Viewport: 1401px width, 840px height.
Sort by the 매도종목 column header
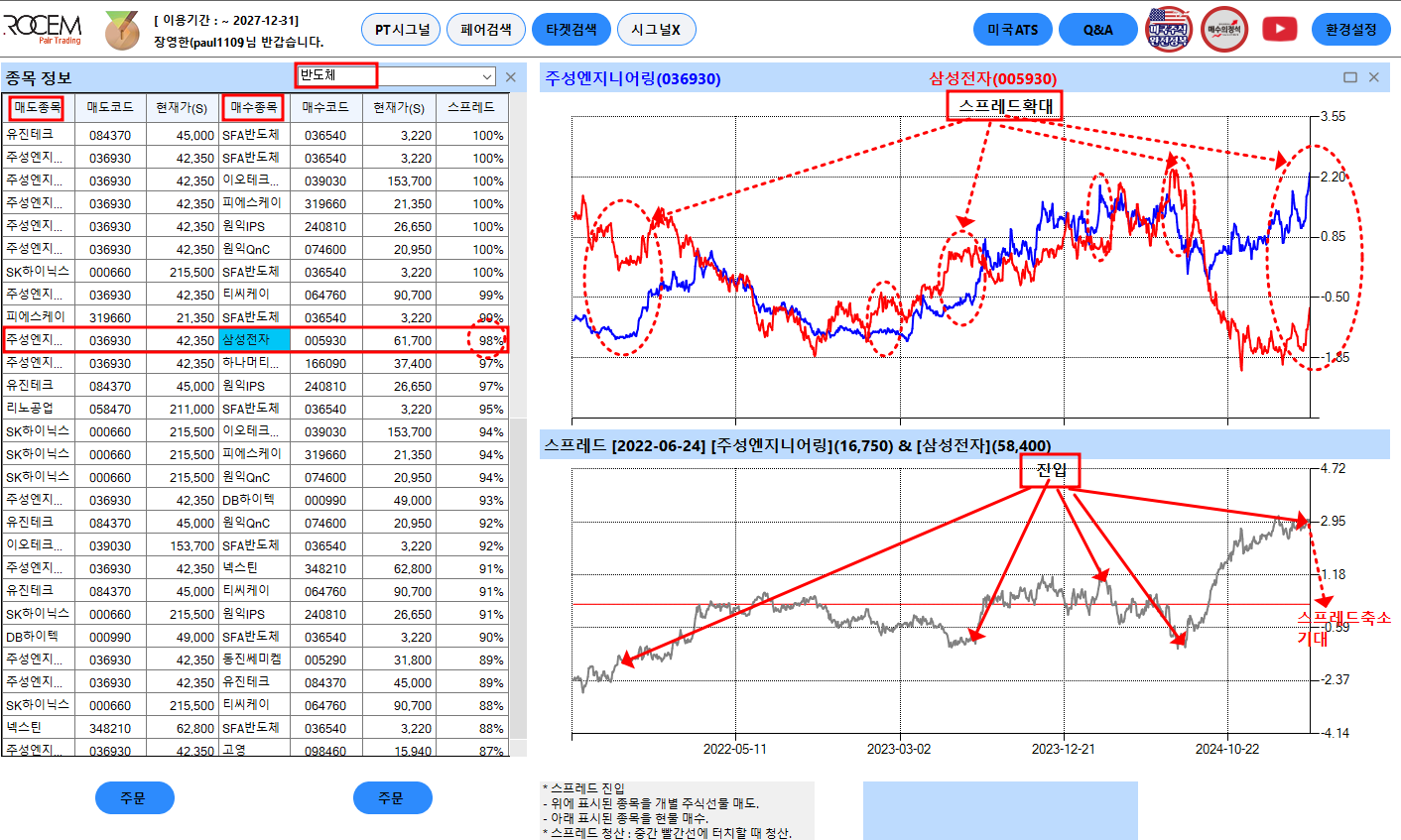tap(38, 107)
